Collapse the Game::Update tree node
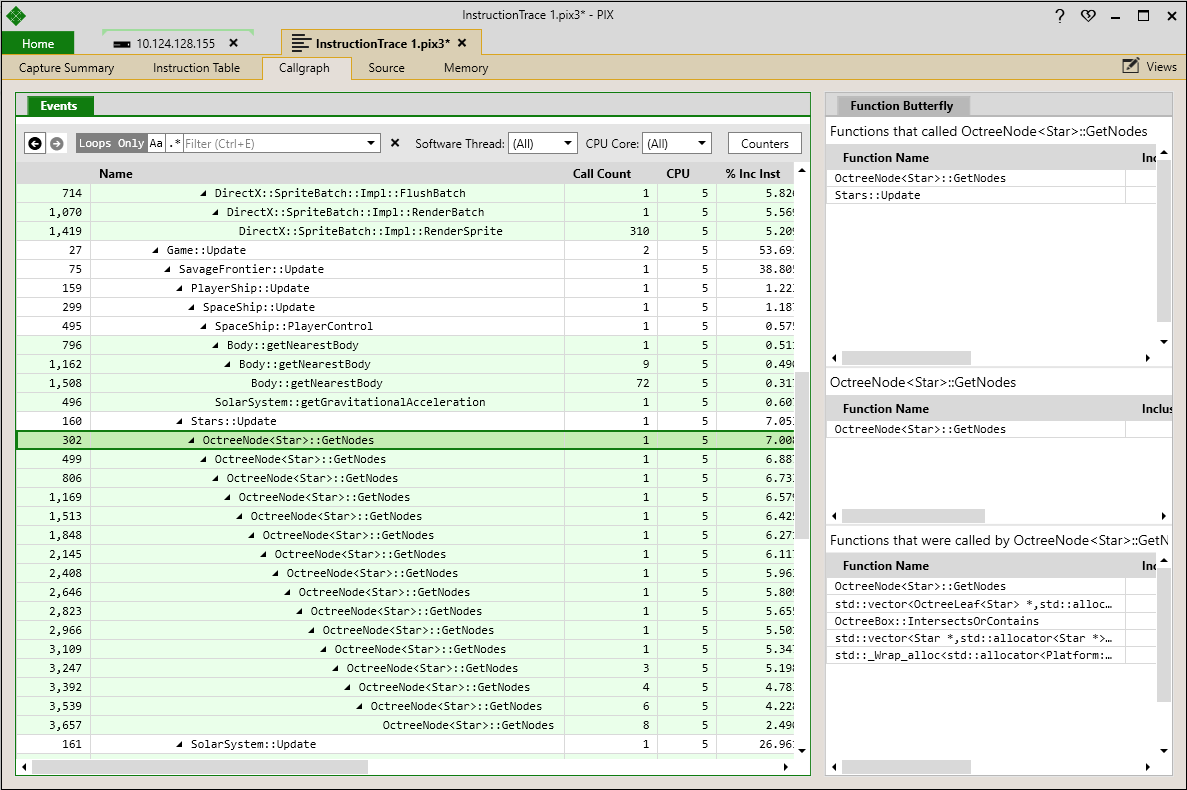The height and width of the screenshot is (790, 1187). [x=155, y=250]
